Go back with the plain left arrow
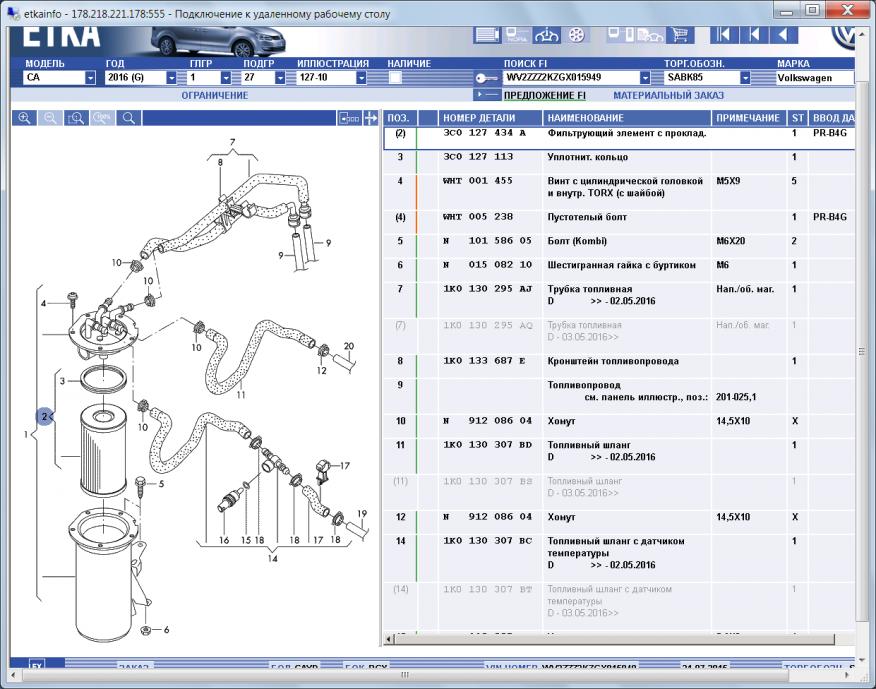 [783, 35]
